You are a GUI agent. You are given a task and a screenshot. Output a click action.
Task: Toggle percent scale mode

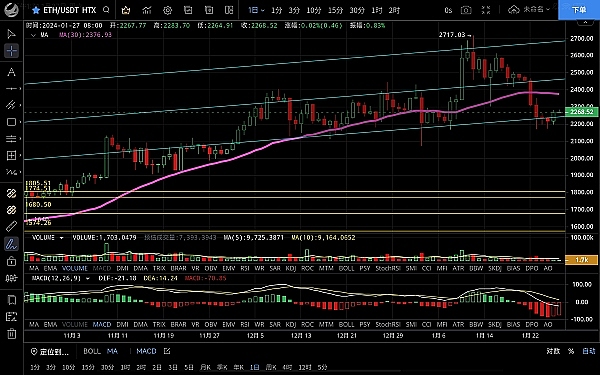pos(571,351)
